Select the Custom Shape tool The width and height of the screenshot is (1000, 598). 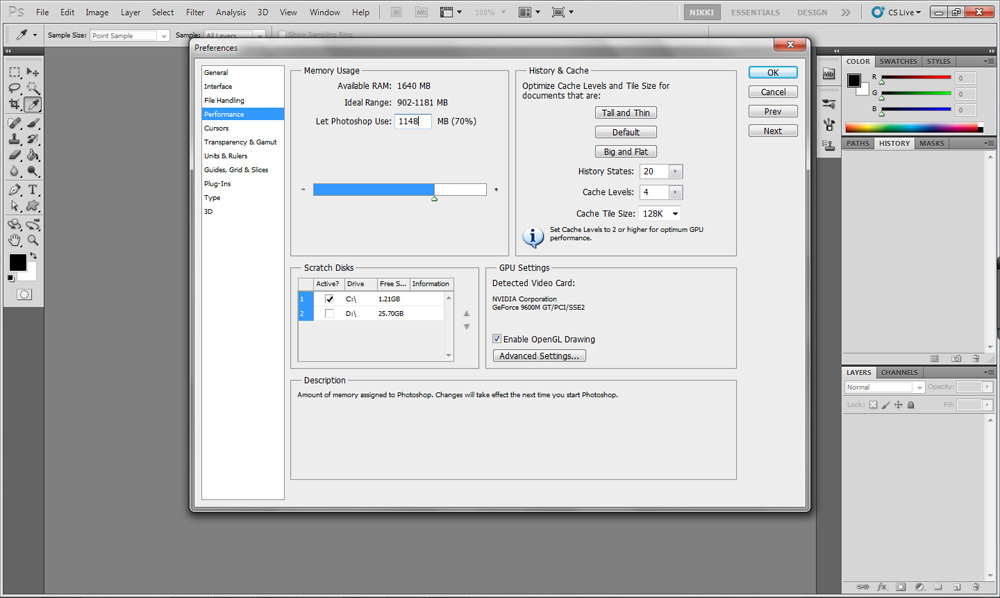pyautogui.click(x=33, y=206)
